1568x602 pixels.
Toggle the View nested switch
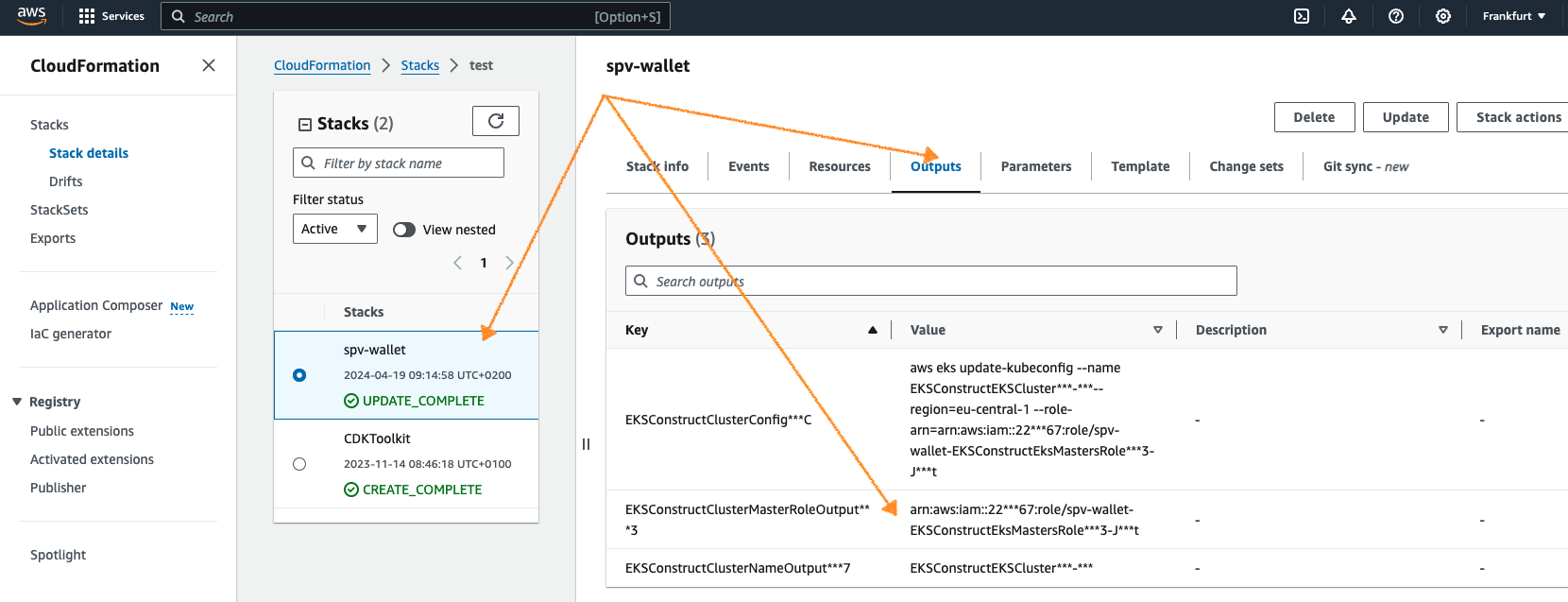pyautogui.click(x=404, y=230)
